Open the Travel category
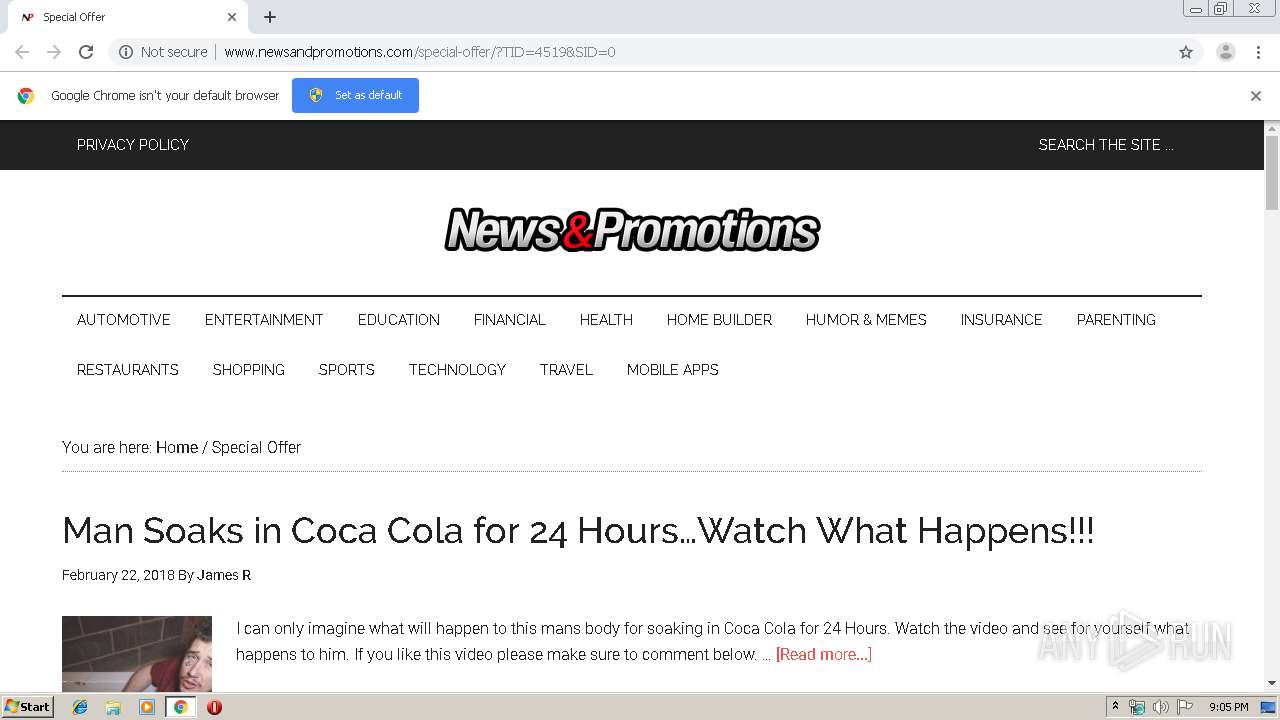This screenshot has height=720, width=1280. pyautogui.click(x=566, y=370)
